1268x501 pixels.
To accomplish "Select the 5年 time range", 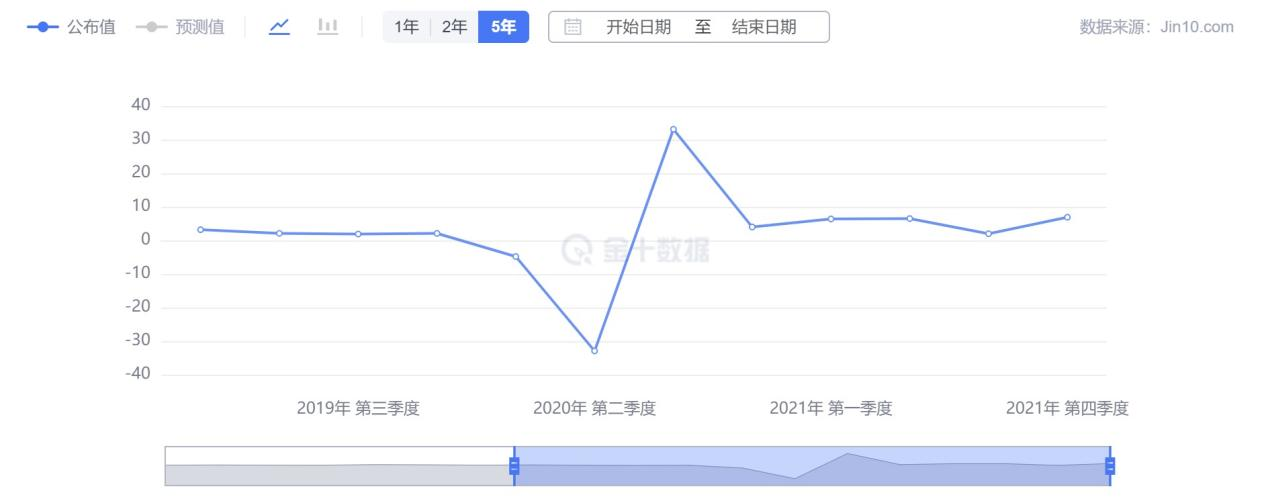I will (503, 27).
